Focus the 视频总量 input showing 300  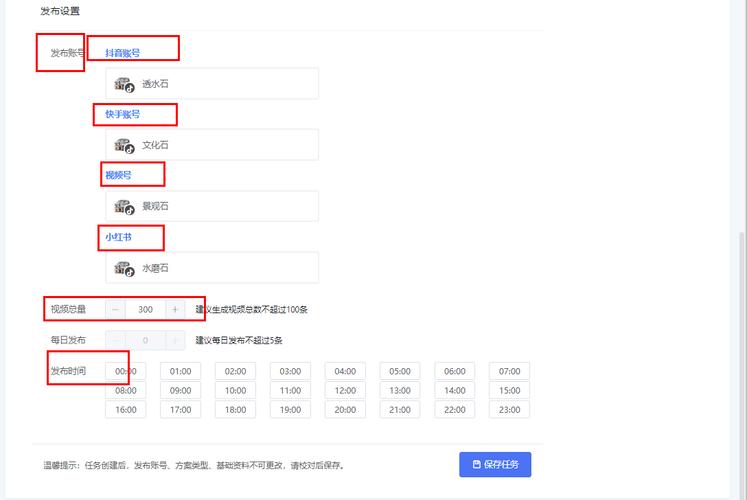(145, 310)
